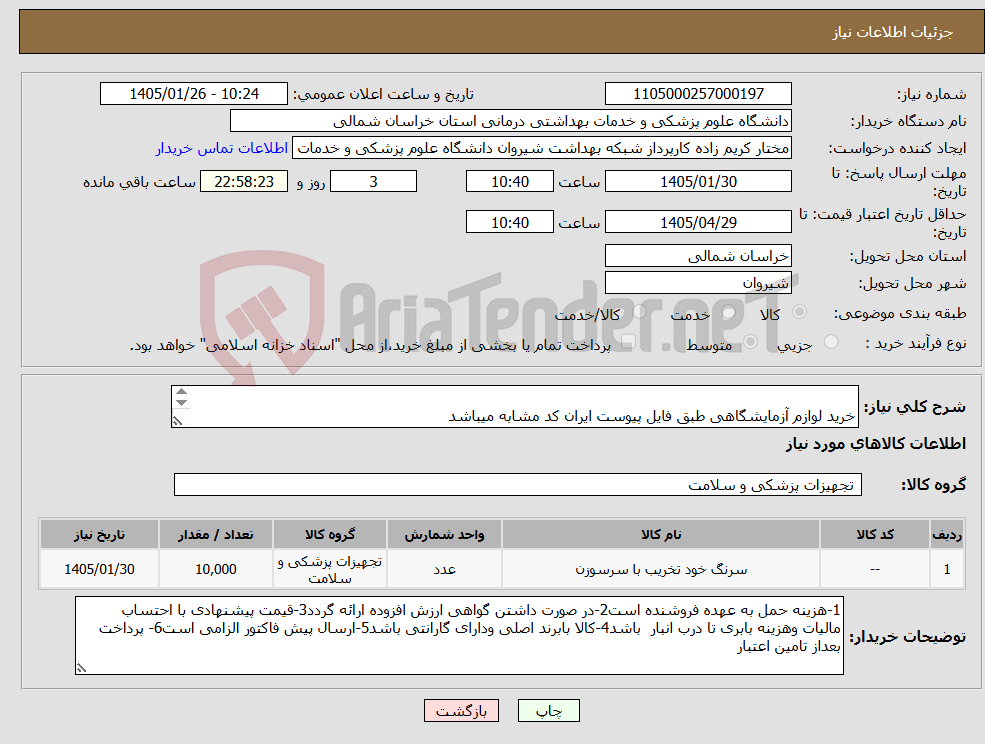985x744 pixels.
Task: Click the general description text area
Action: (514, 407)
